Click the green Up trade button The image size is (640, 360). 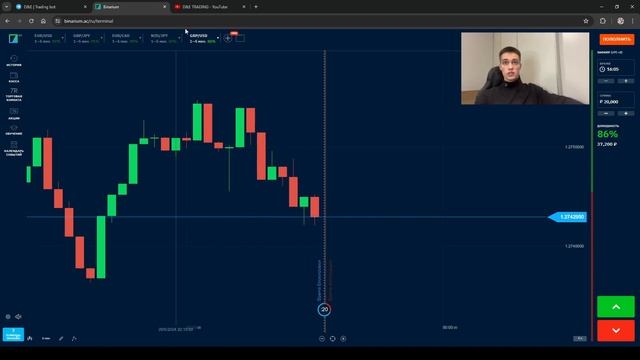(x=616, y=307)
